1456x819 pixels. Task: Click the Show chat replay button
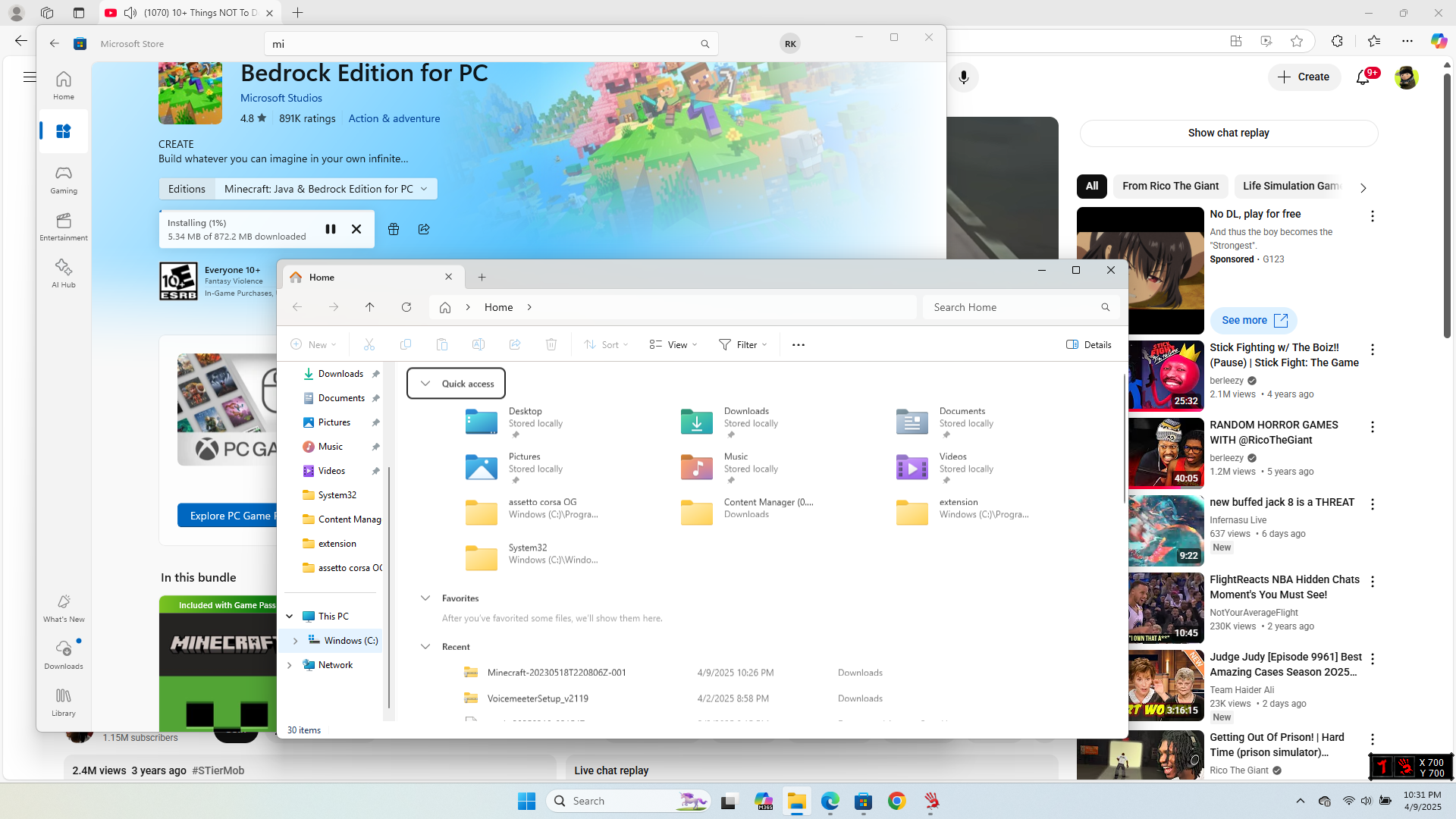(x=1228, y=133)
